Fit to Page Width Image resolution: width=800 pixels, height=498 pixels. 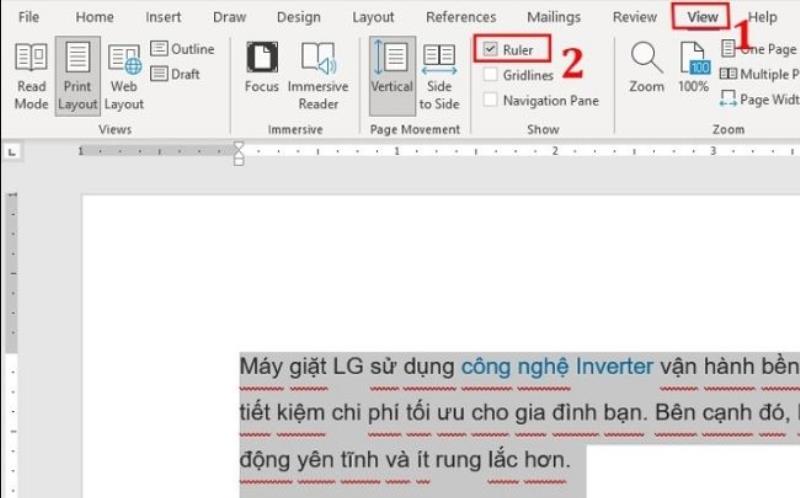coord(760,99)
